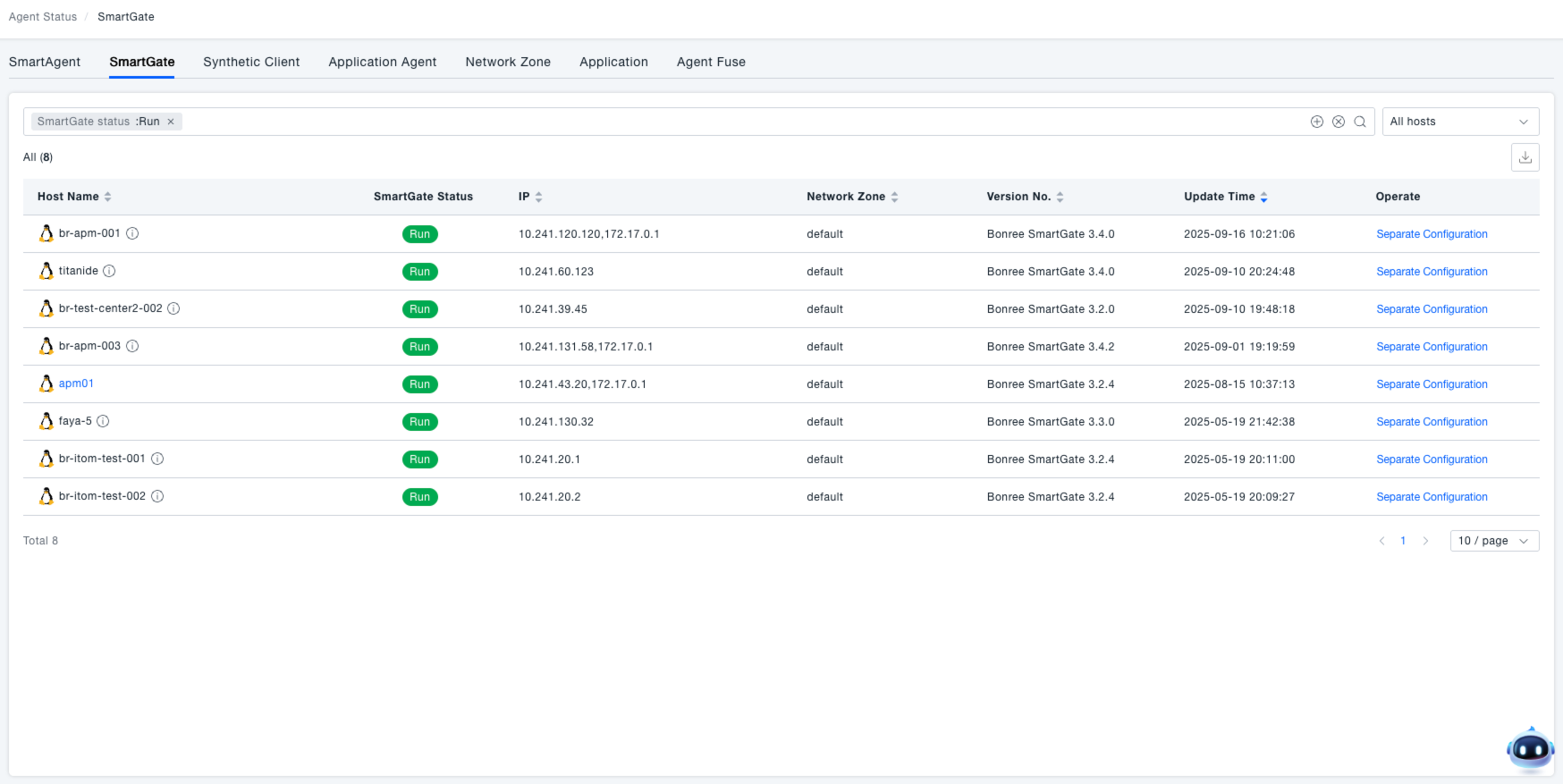
Task: Click the info icon beside faya-5
Action: click(x=103, y=421)
